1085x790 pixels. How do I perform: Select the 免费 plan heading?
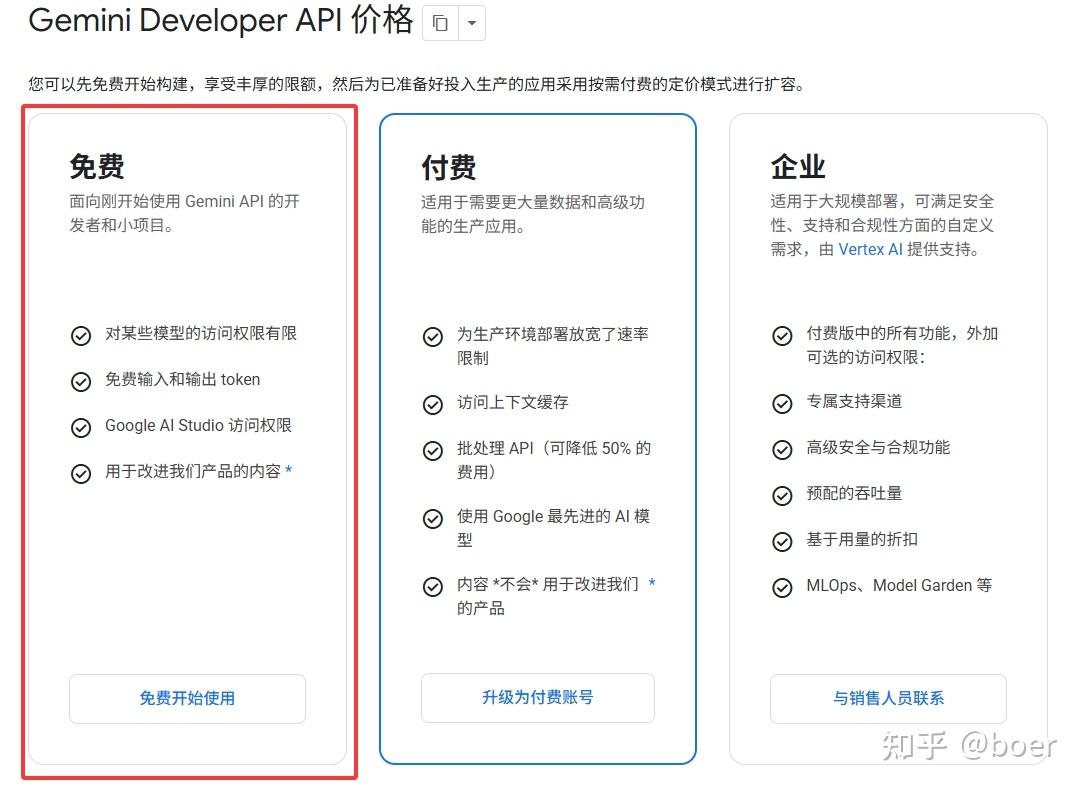(x=97, y=167)
